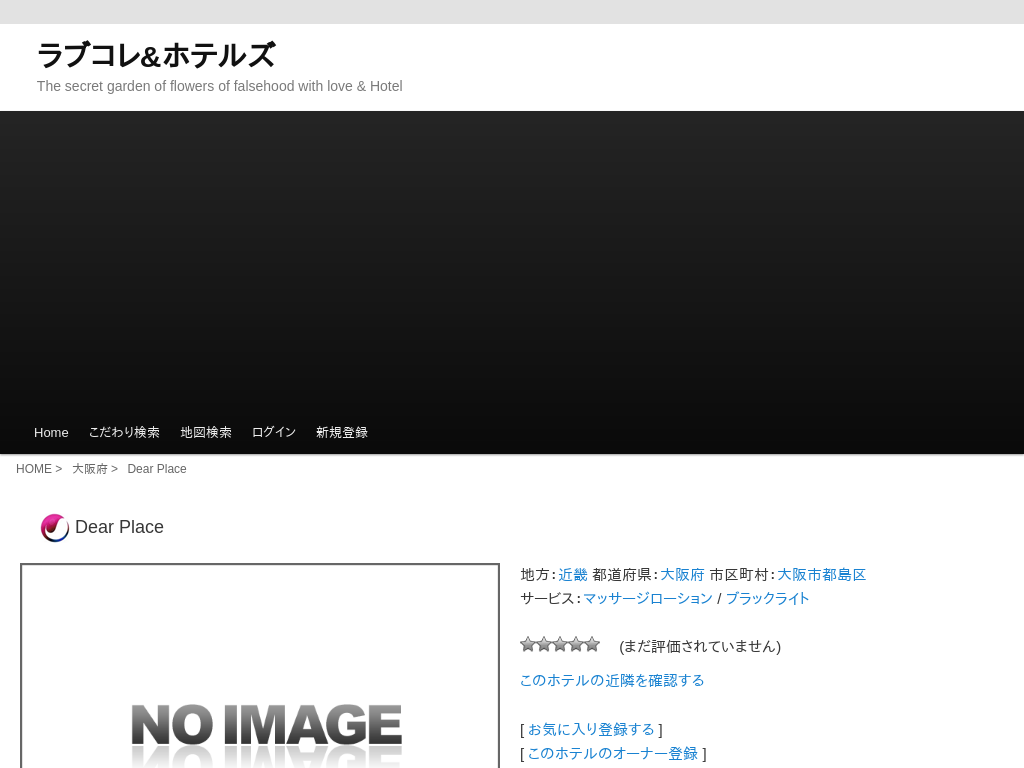
Task: Click the Dear Place breadcrumb text
Action: tap(157, 469)
